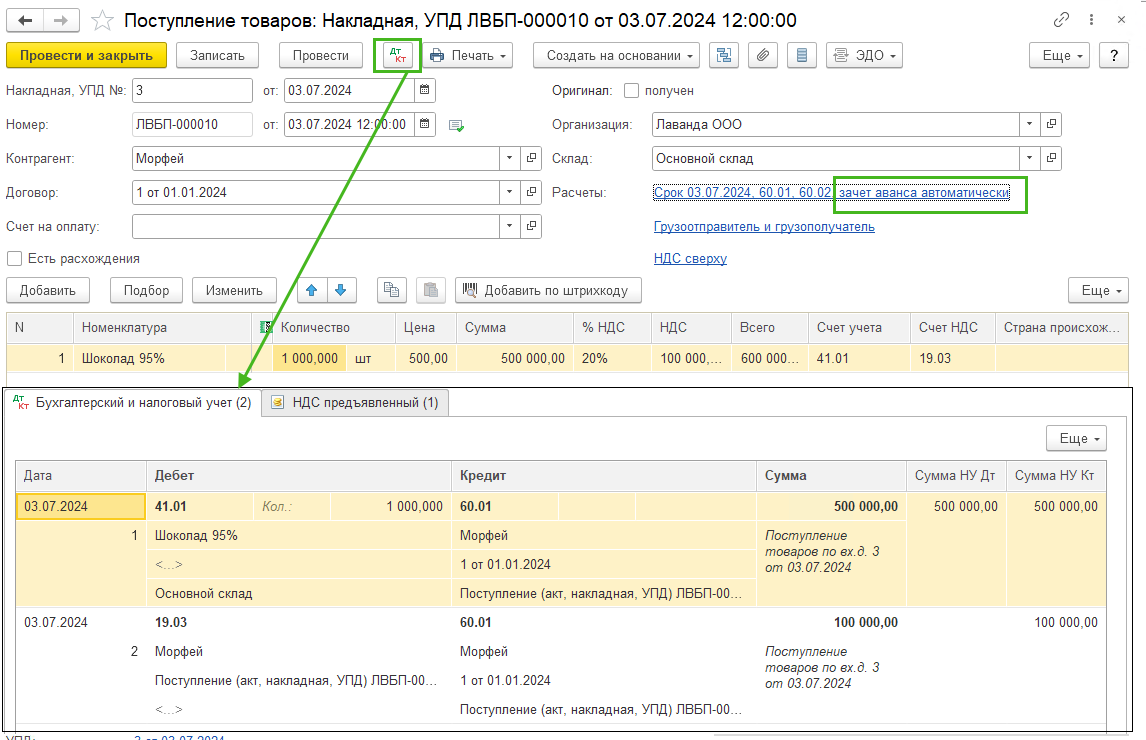The height and width of the screenshot is (740, 1146).
Task: Open the goods table Еще menu
Action: coord(1098,290)
